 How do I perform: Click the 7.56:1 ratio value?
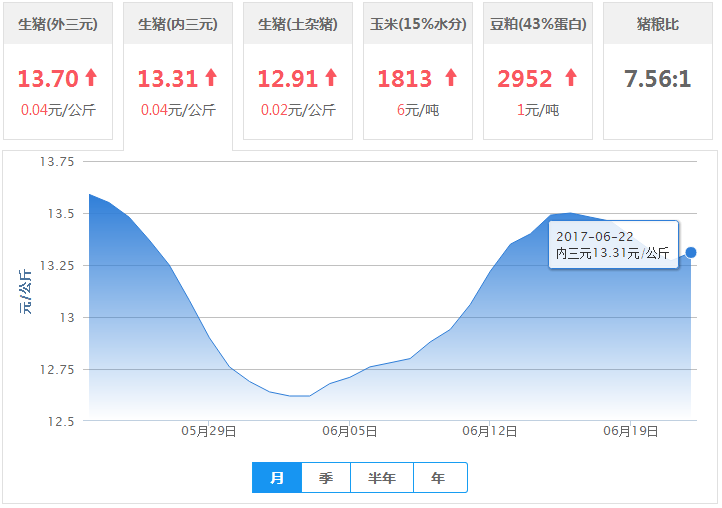click(x=658, y=78)
